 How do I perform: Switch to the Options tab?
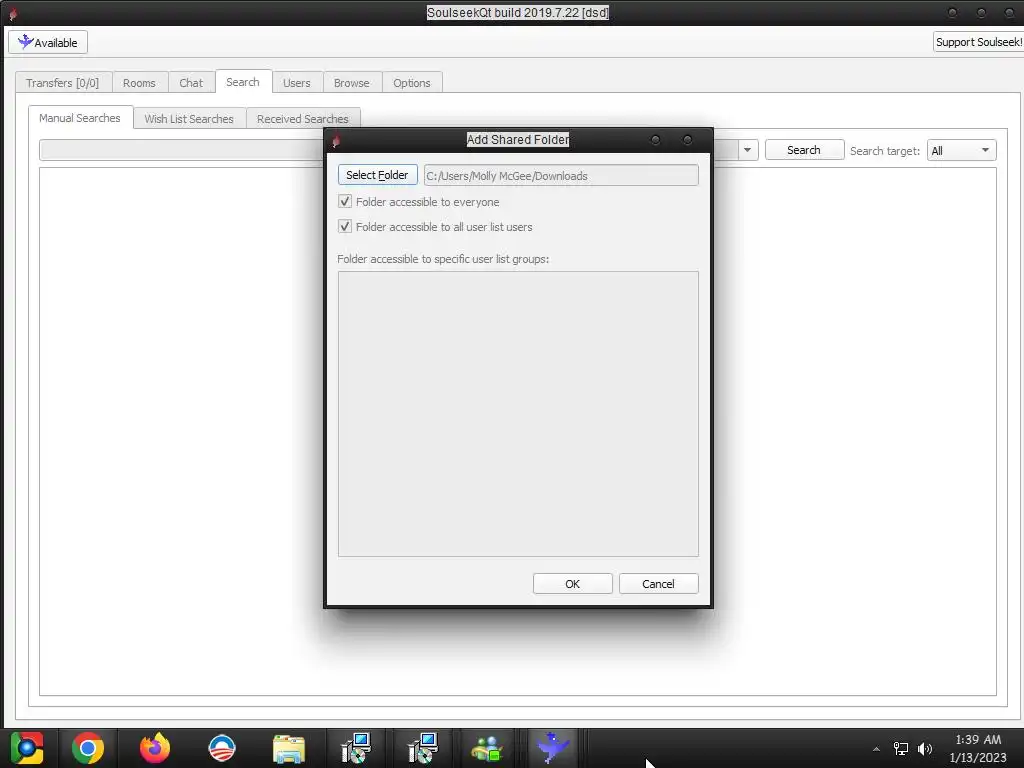(x=411, y=83)
